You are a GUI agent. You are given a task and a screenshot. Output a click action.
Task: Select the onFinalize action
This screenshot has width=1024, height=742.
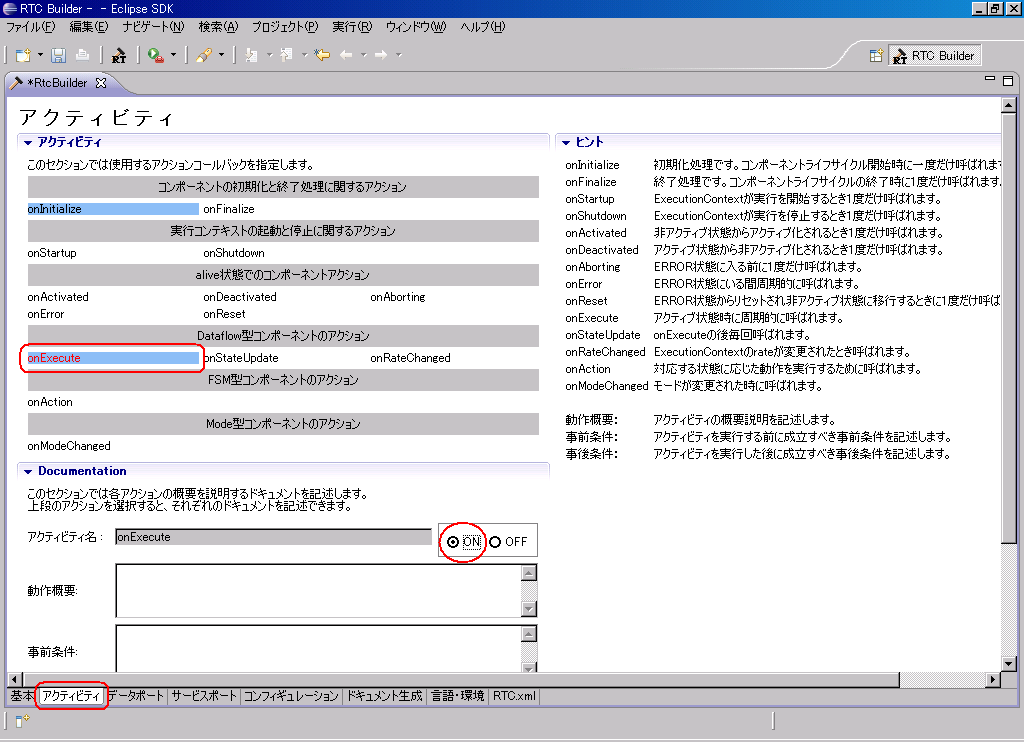(x=229, y=209)
